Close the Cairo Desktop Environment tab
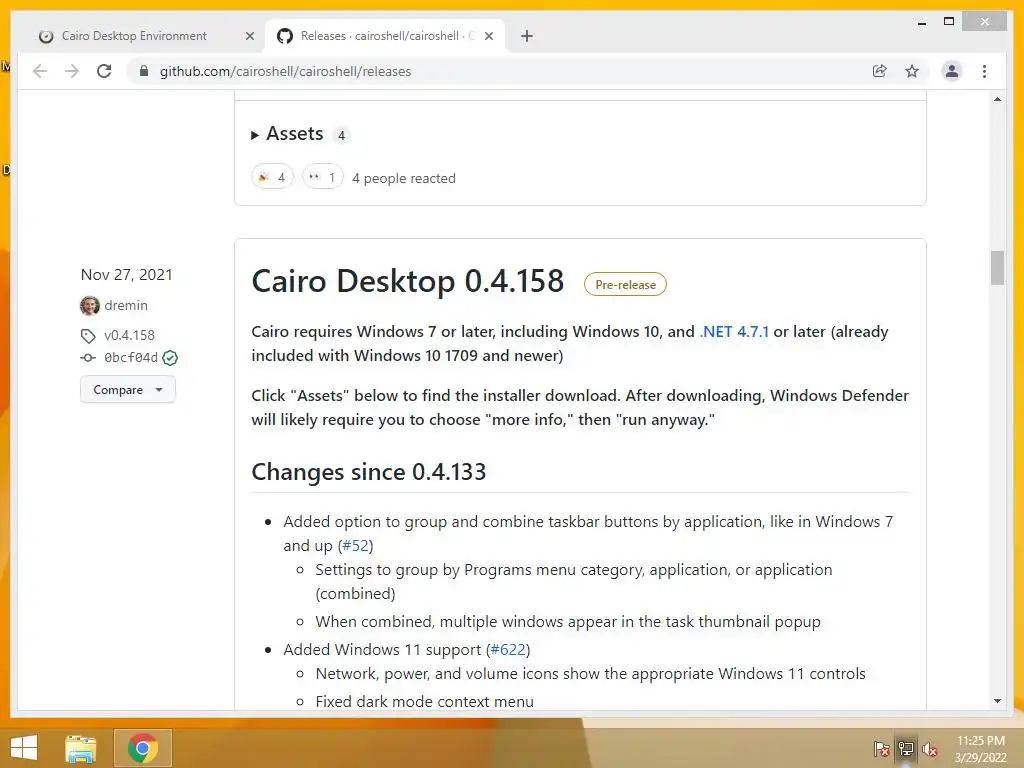The height and width of the screenshot is (768, 1024). coord(249,37)
